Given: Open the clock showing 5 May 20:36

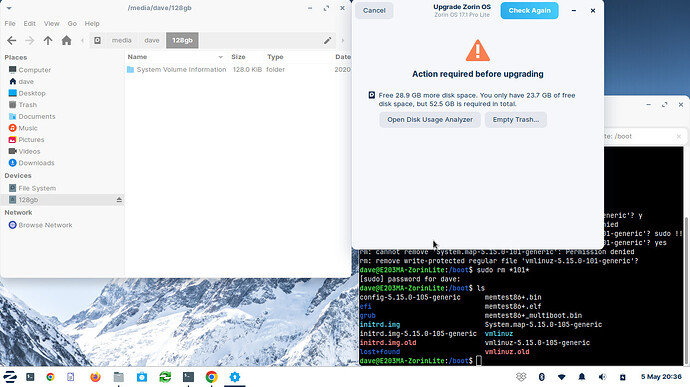Looking at the screenshot, I should click(661, 377).
